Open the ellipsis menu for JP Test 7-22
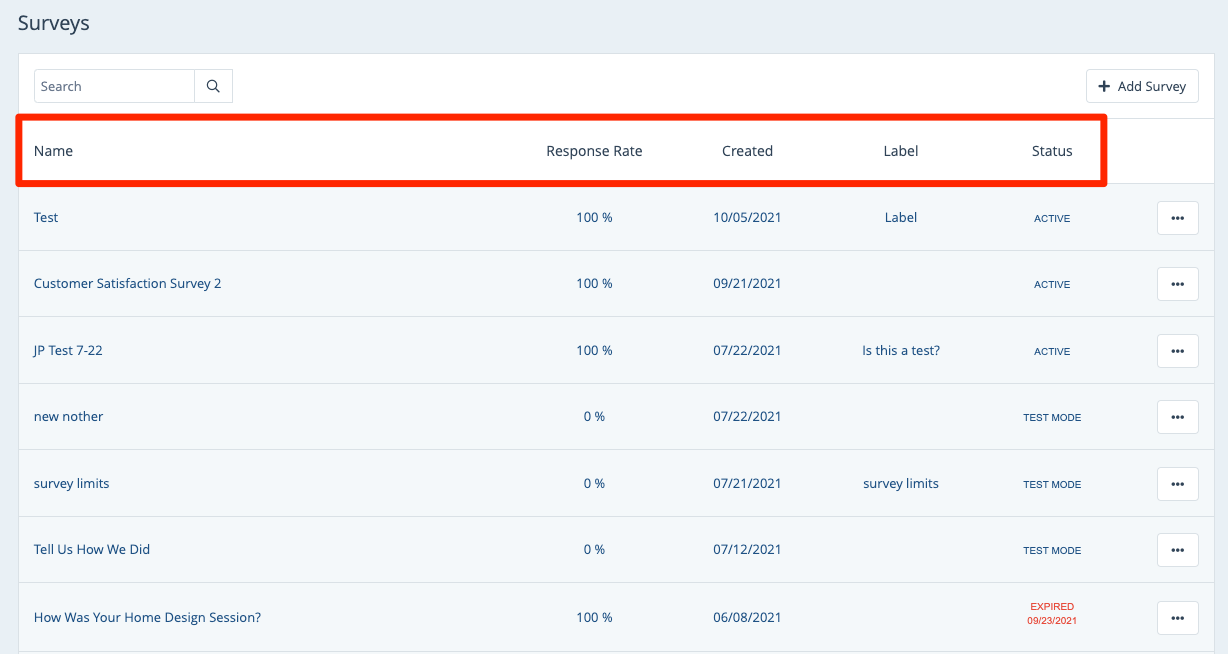Screen dimensions: 1228x654 [1177, 351]
